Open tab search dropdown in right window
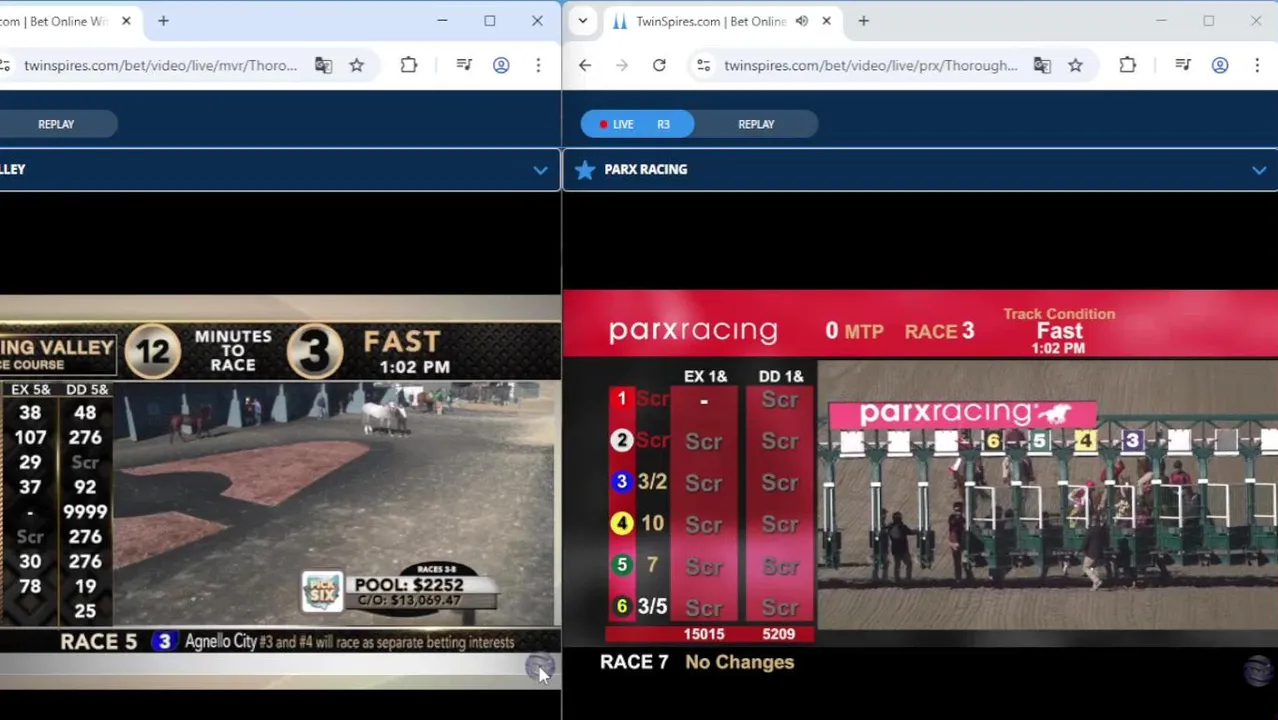This screenshot has height=720, width=1278. coord(583,21)
